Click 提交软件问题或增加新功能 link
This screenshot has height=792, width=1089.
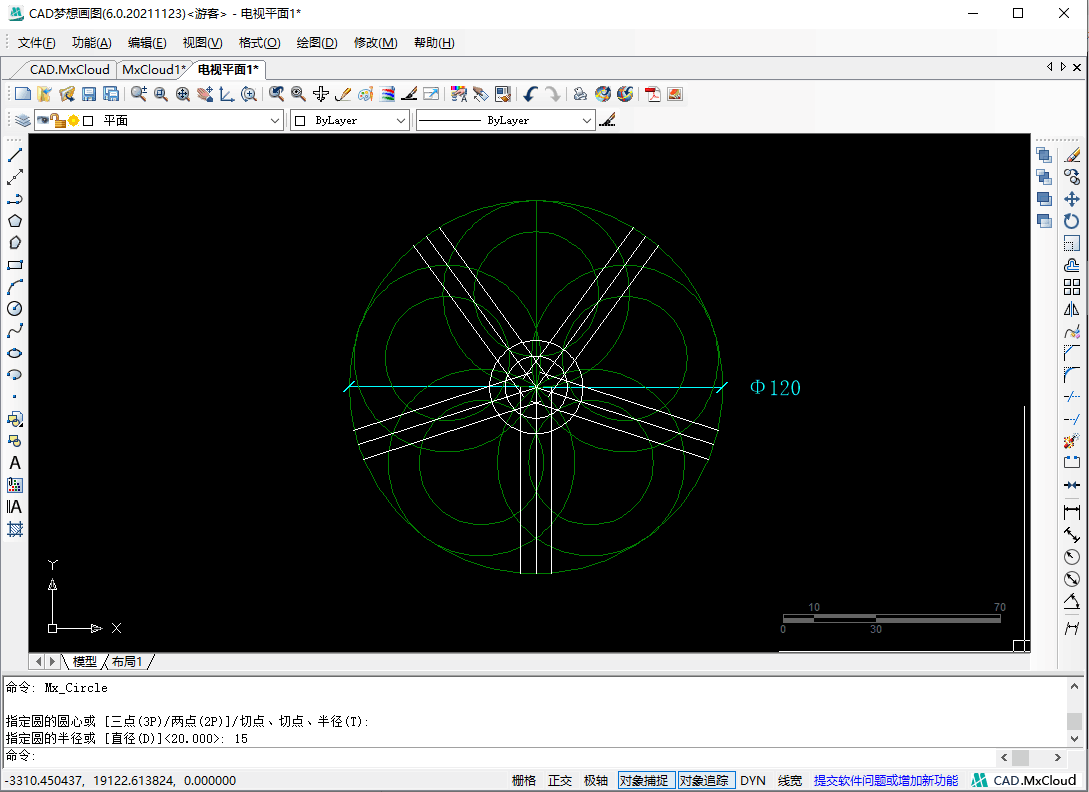[x=886, y=780]
